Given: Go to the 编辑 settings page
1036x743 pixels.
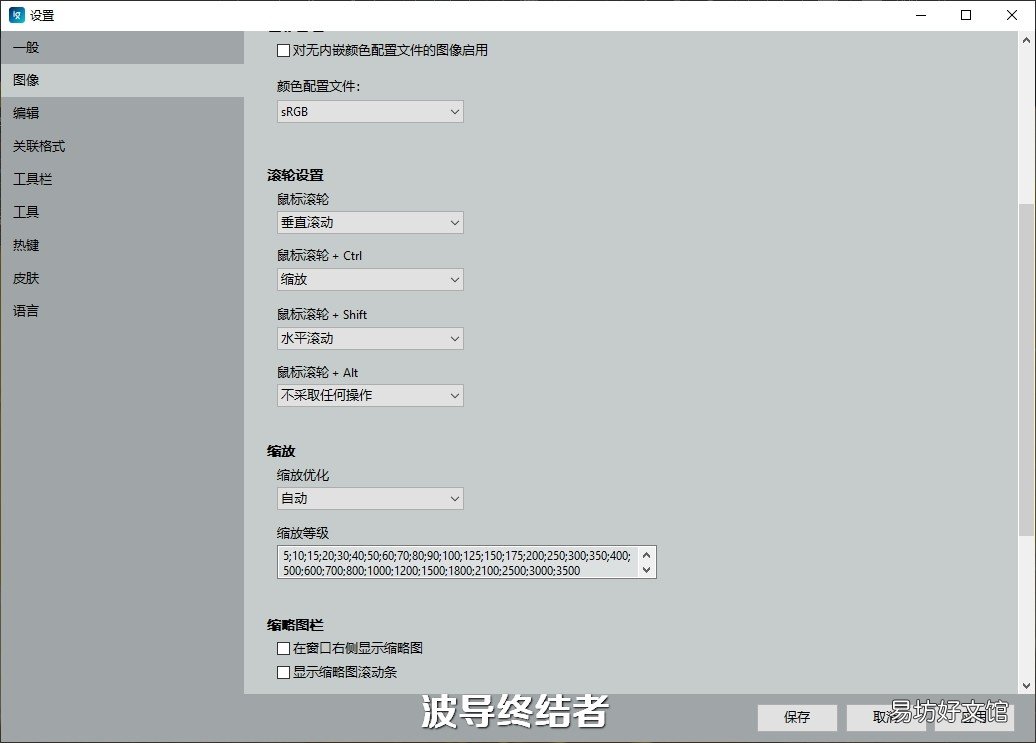Looking at the screenshot, I should click(122, 114).
